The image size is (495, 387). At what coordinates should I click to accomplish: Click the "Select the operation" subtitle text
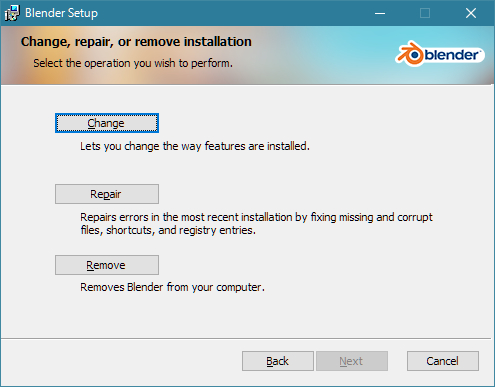tap(133, 63)
